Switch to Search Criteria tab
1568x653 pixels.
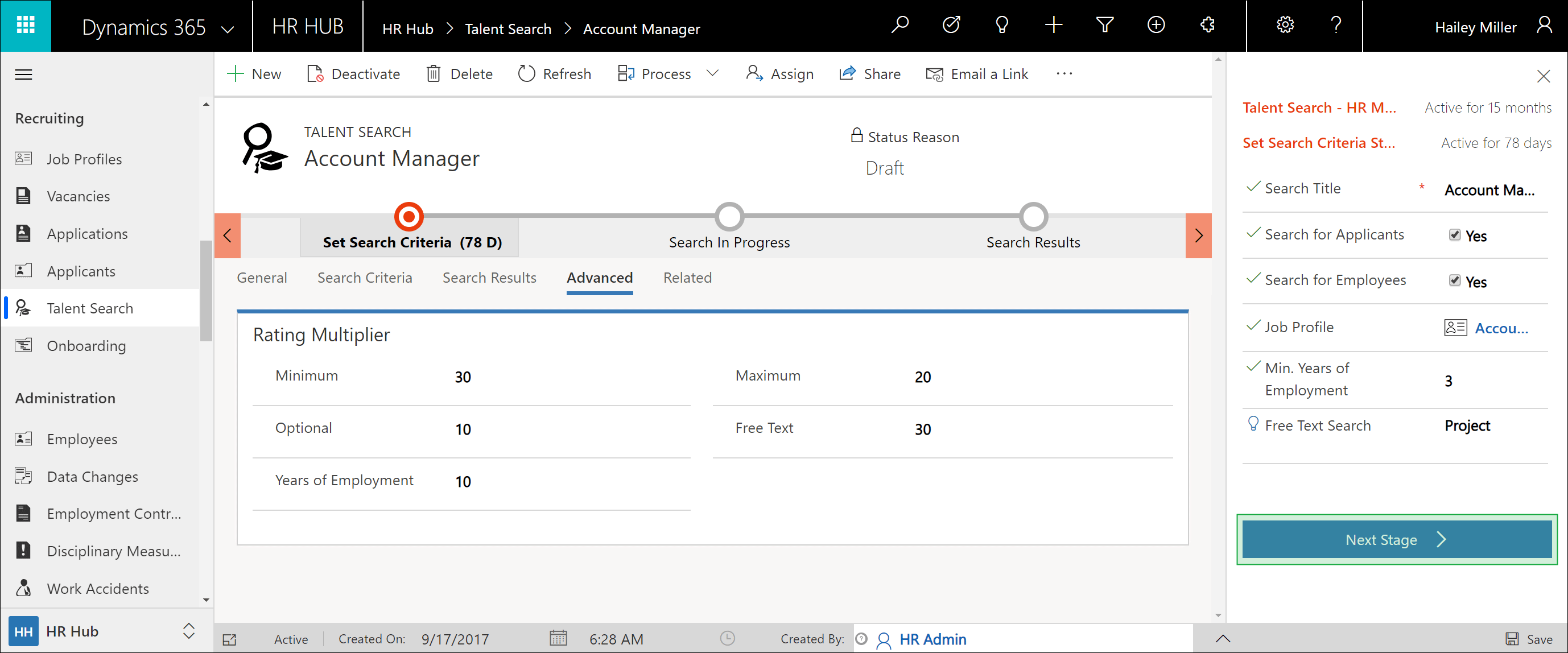365,278
